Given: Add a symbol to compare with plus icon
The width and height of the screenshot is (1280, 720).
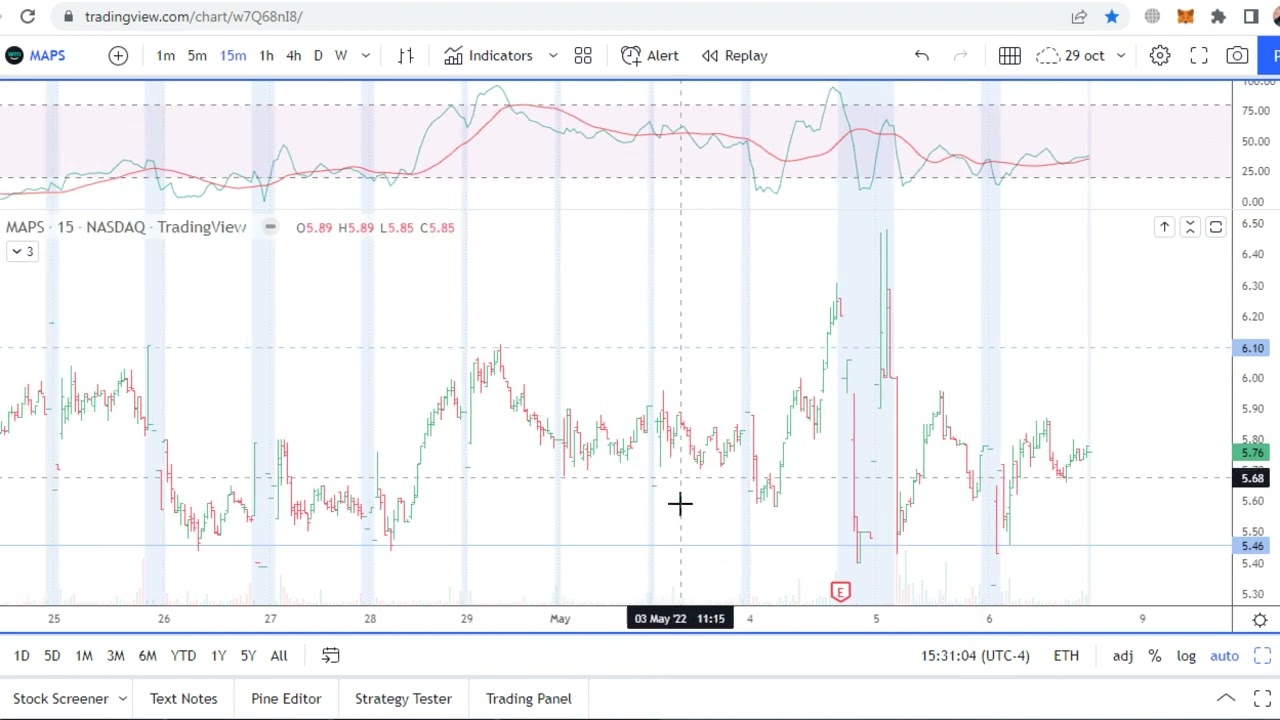Looking at the screenshot, I should point(118,55).
